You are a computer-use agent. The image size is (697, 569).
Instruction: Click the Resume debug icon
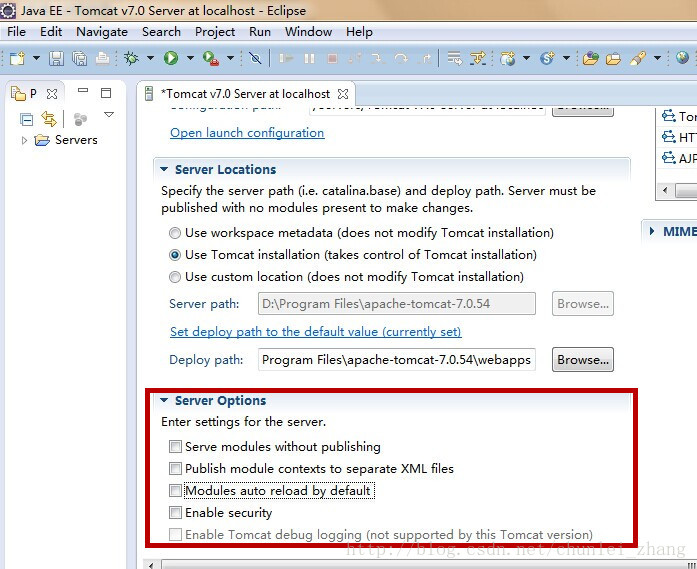click(x=286, y=58)
